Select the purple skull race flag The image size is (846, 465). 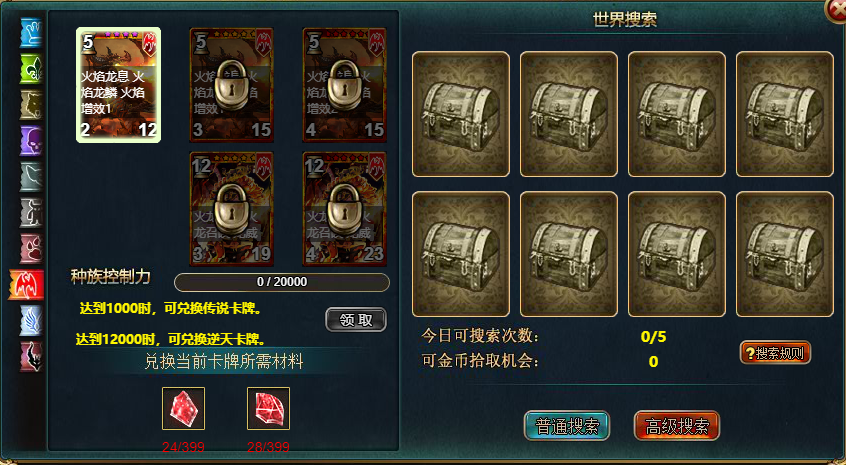pos(31,141)
